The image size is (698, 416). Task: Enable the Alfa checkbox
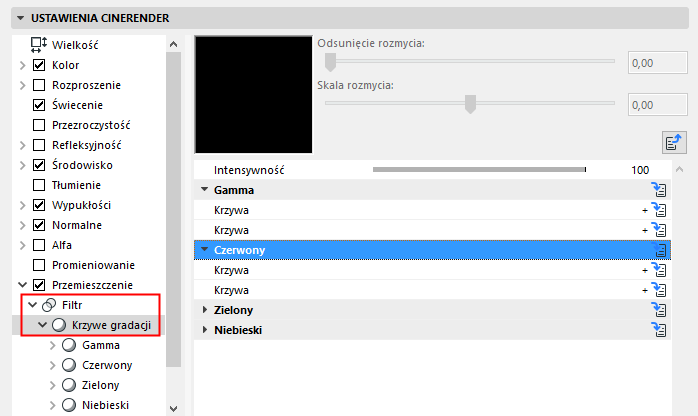[x=39, y=245]
